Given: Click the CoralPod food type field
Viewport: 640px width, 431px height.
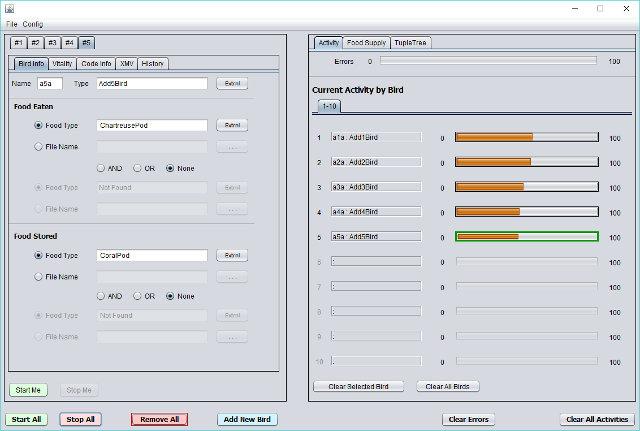Looking at the screenshot, I should click(x=152, y=255).
